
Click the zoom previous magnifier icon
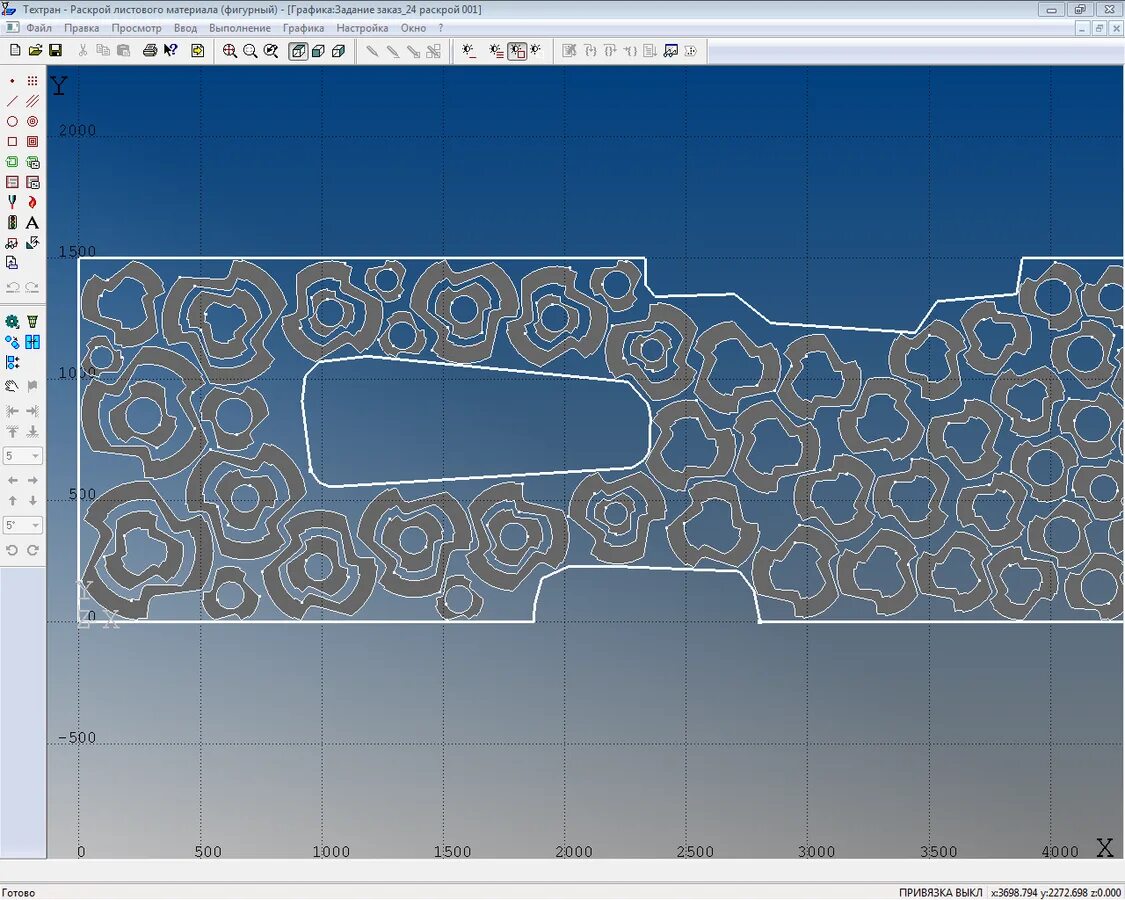(270, 50)
